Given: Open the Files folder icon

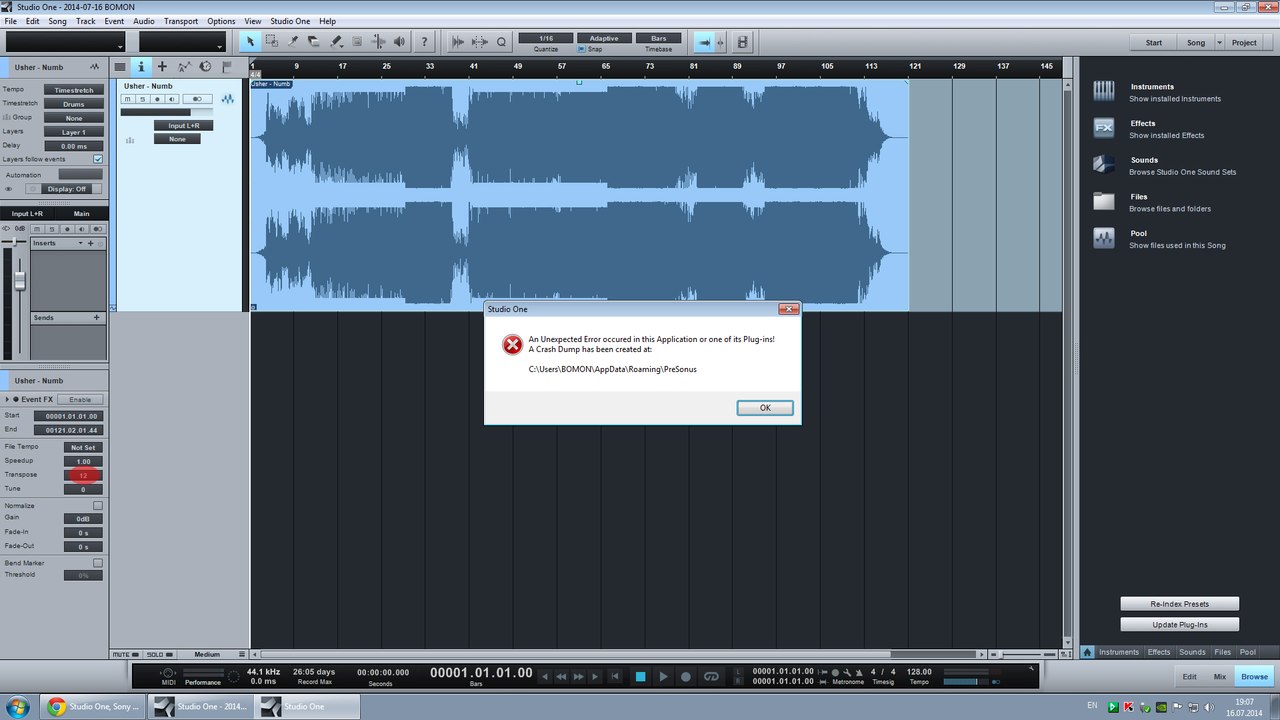Looking at the screenshot, I should 1104,201.
